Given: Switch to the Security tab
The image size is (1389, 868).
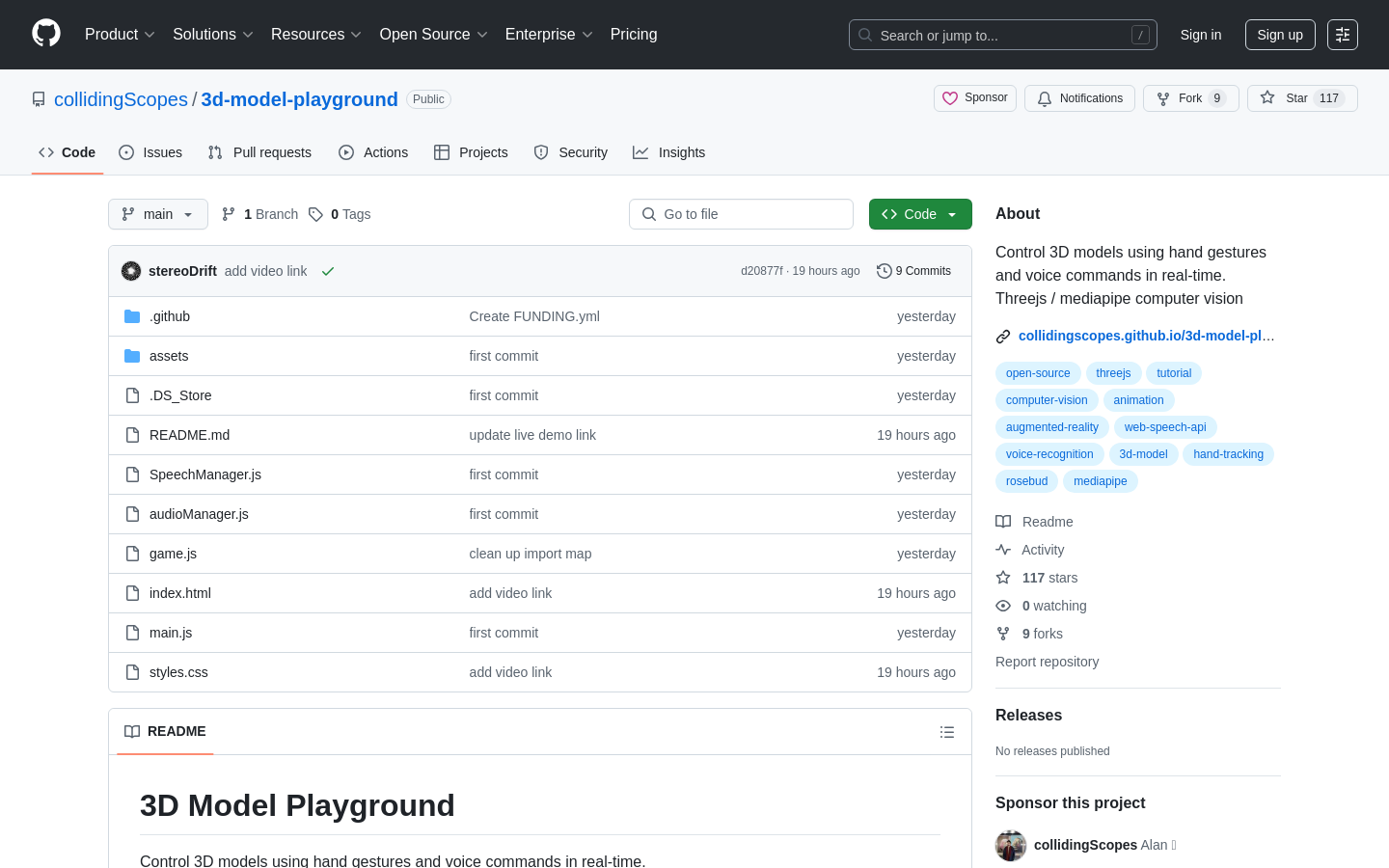Looking at the screenshot, I should [x=571, y=152].
